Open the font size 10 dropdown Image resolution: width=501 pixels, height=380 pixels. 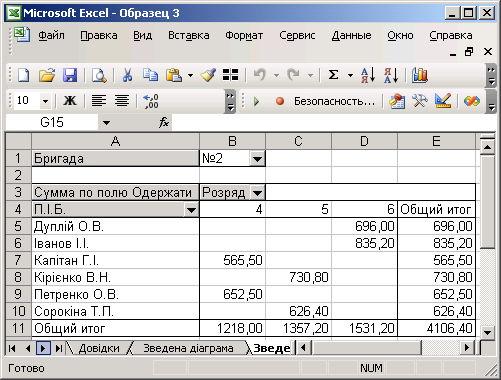coord(45,101)
